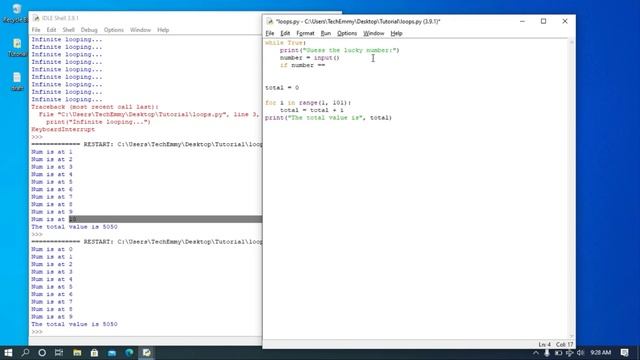Click the battery status tray icon
The height and width of the screenshot is (360, 640).
(x=558, y=353)
